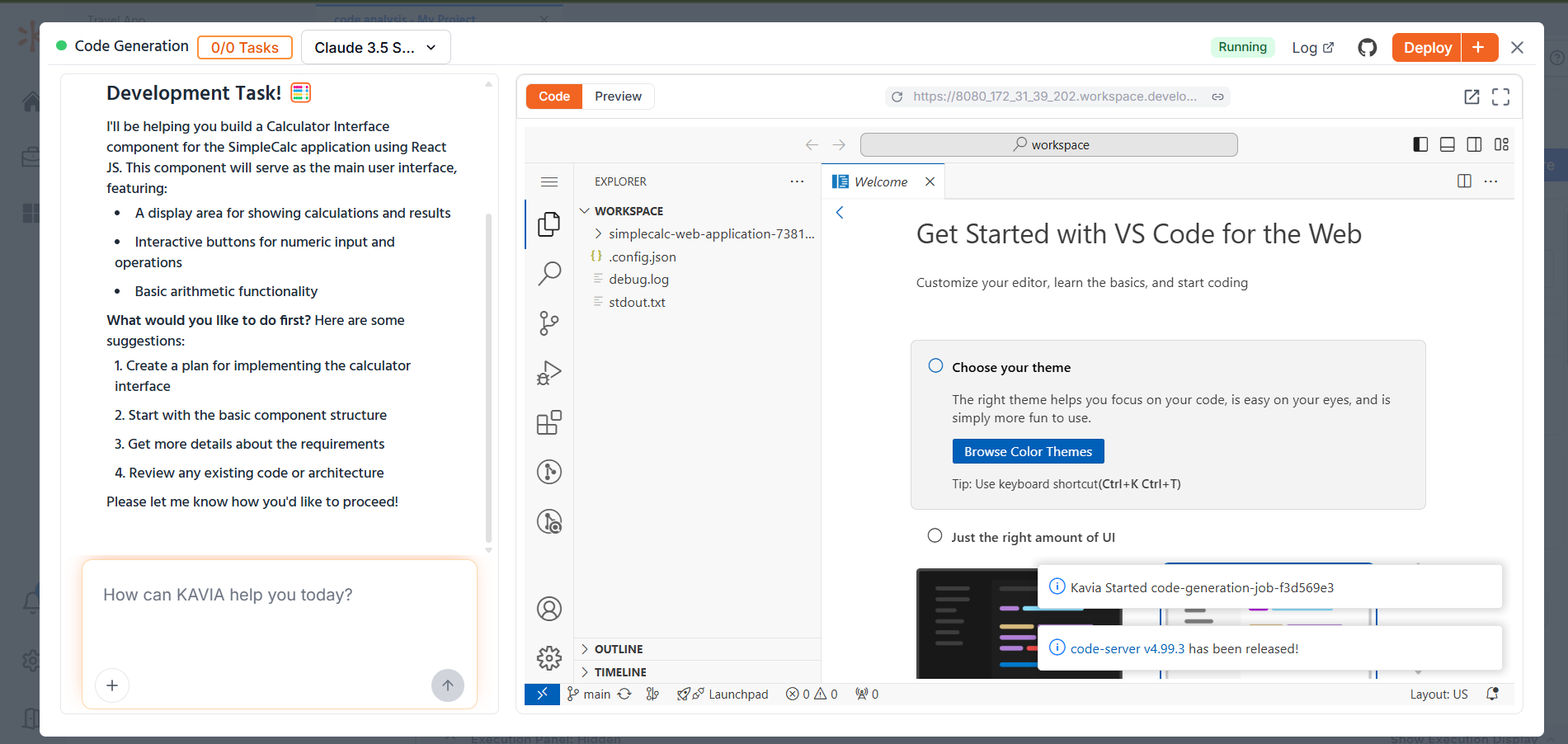Open the code-server v4.99.3 link
The height and width of the screenshot is (744, 1568).
[x=1126, y=649]
